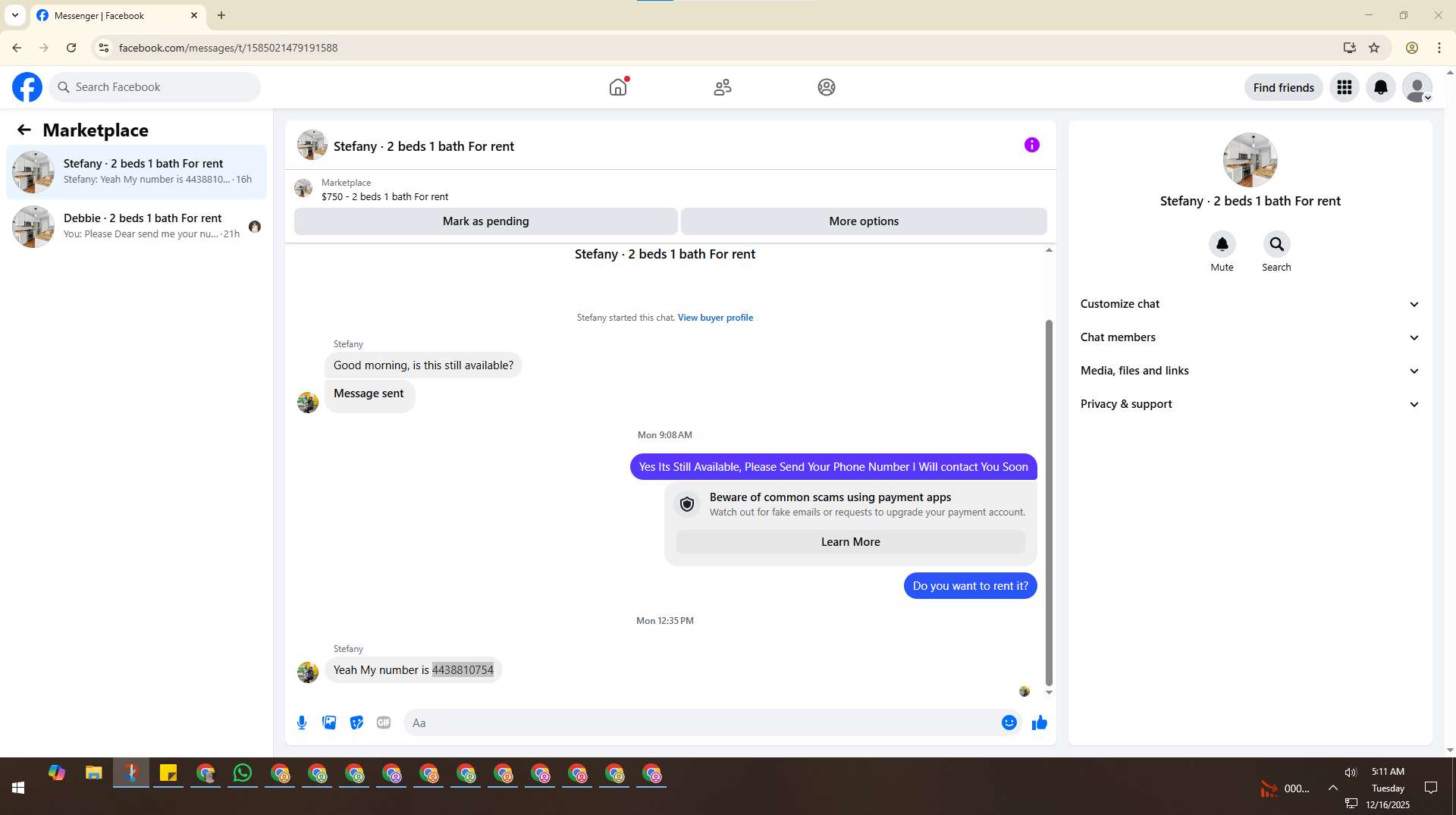Click the voice clip microphone icon
This screenshot has width=1456, height=815.
tap(302, 723)
